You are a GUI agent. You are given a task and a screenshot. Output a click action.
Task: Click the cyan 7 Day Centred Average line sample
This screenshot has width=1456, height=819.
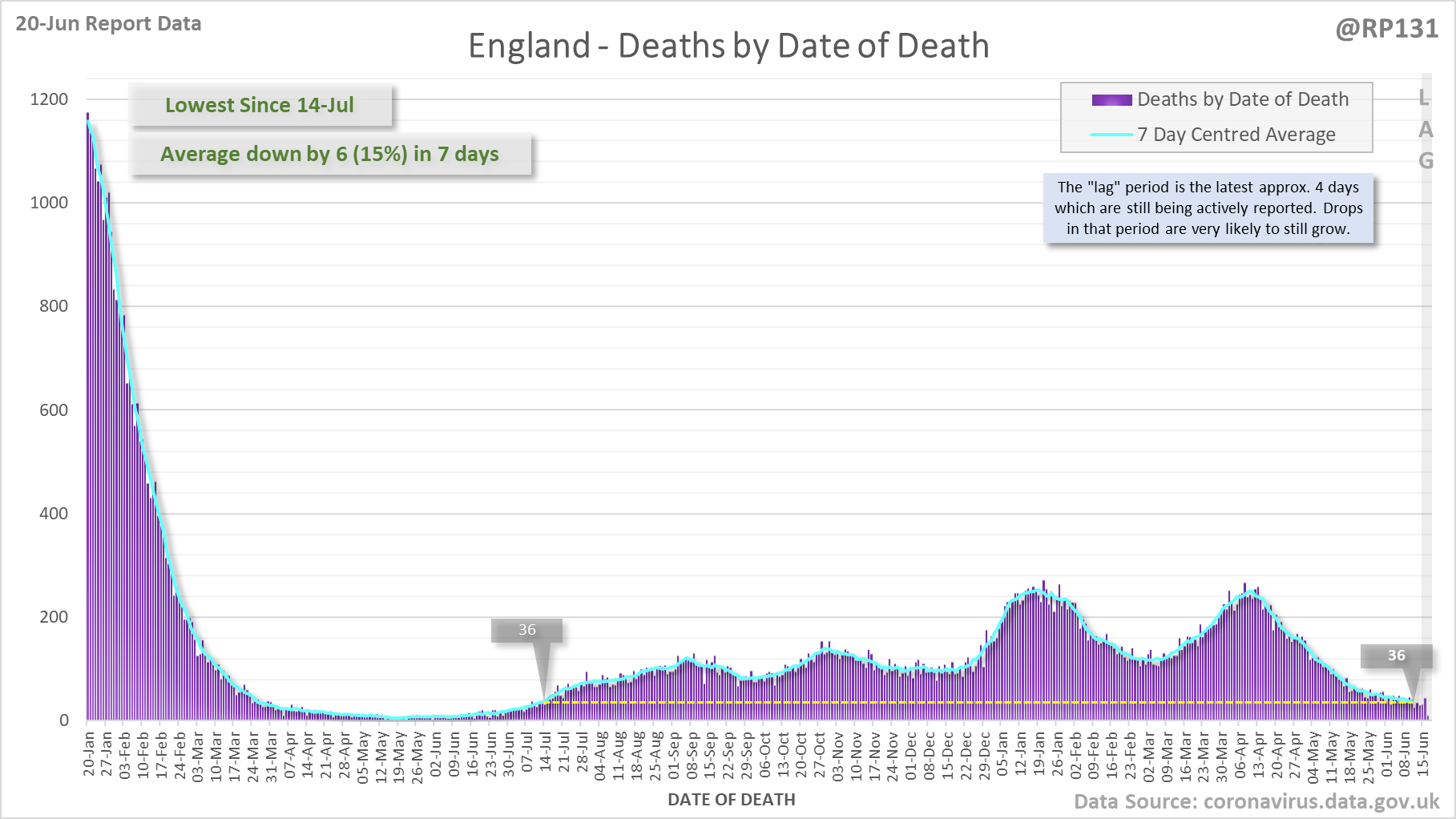click(x=1111, y=135)
